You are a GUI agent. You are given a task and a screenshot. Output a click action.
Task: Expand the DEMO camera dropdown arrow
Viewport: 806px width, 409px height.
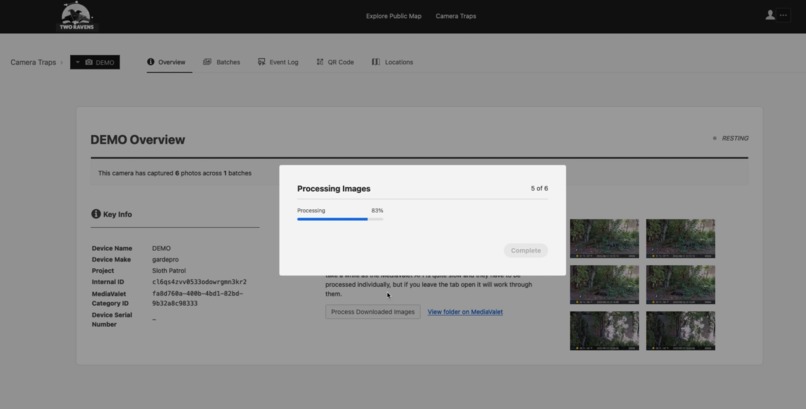click(x=78, y=62)
